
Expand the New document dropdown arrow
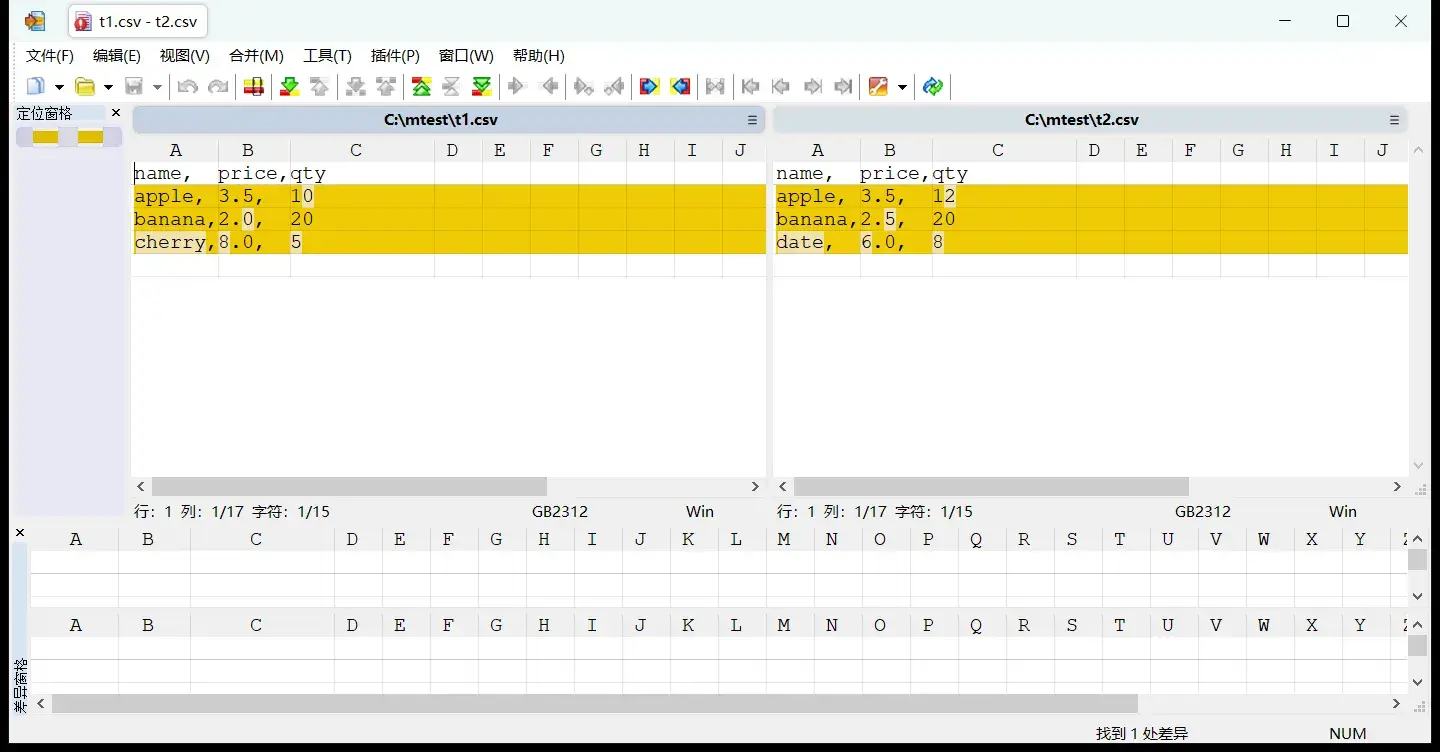coord(59,88)
